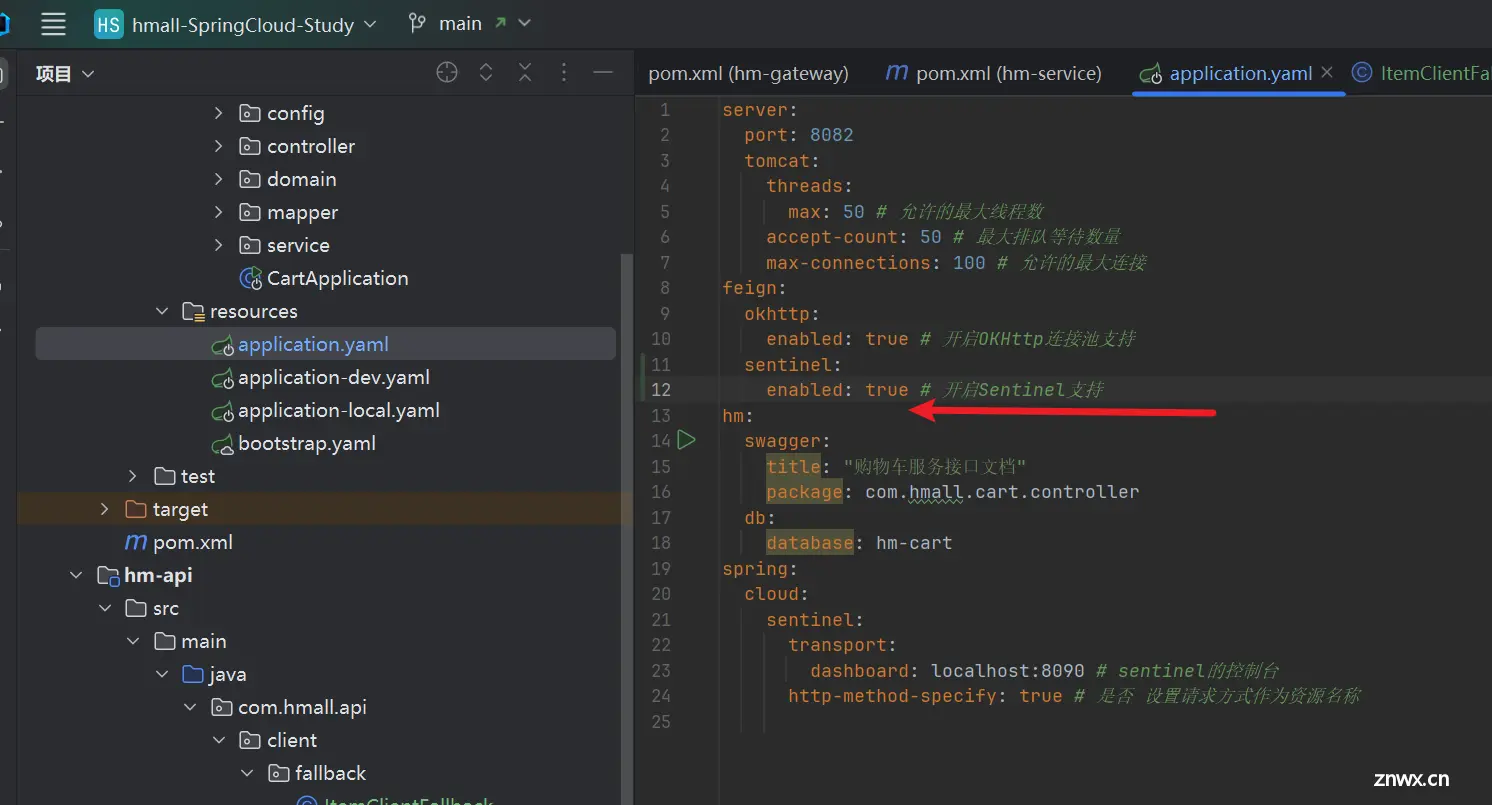1492x805 pixels.
Task: Select application.yaml in project tree
Action: (313, 344)
